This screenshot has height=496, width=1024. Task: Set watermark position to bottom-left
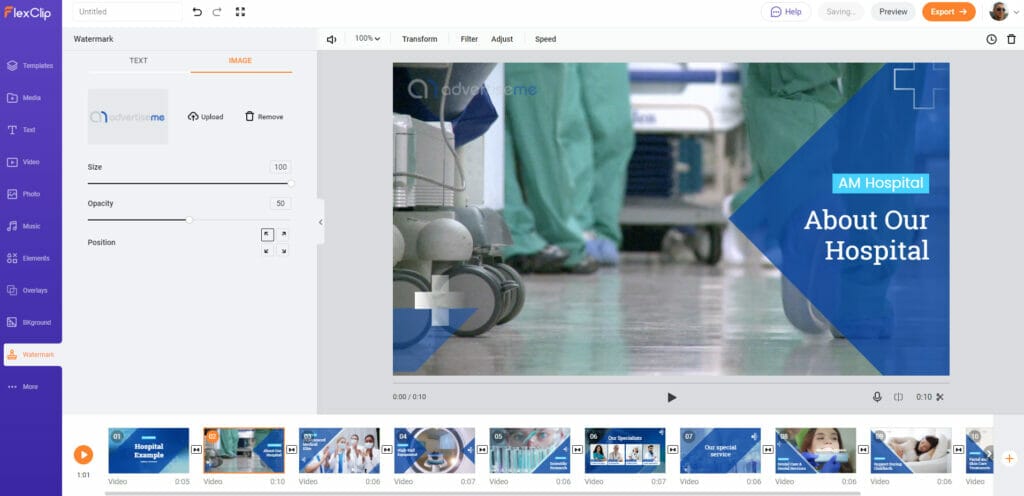pyautogui.click(x=267, y=251)
